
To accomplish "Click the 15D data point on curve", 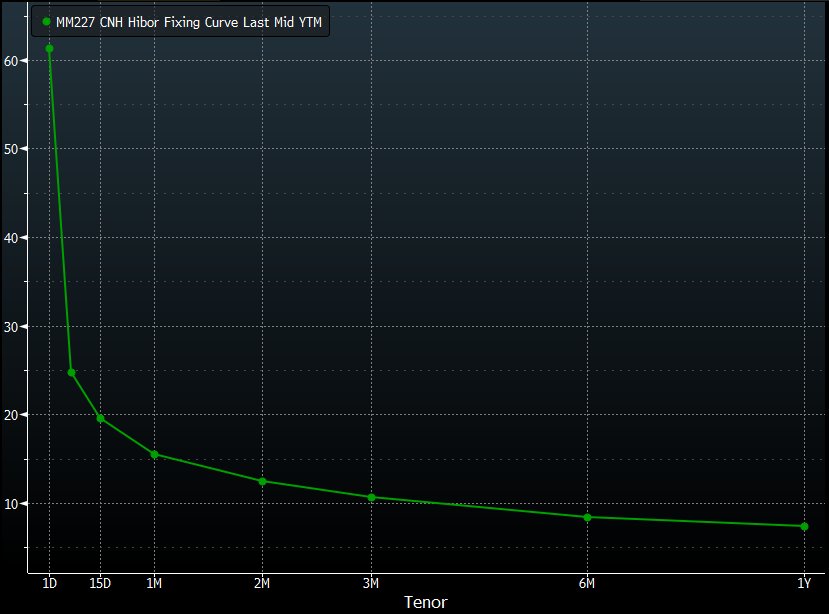I will click(100, 418).
